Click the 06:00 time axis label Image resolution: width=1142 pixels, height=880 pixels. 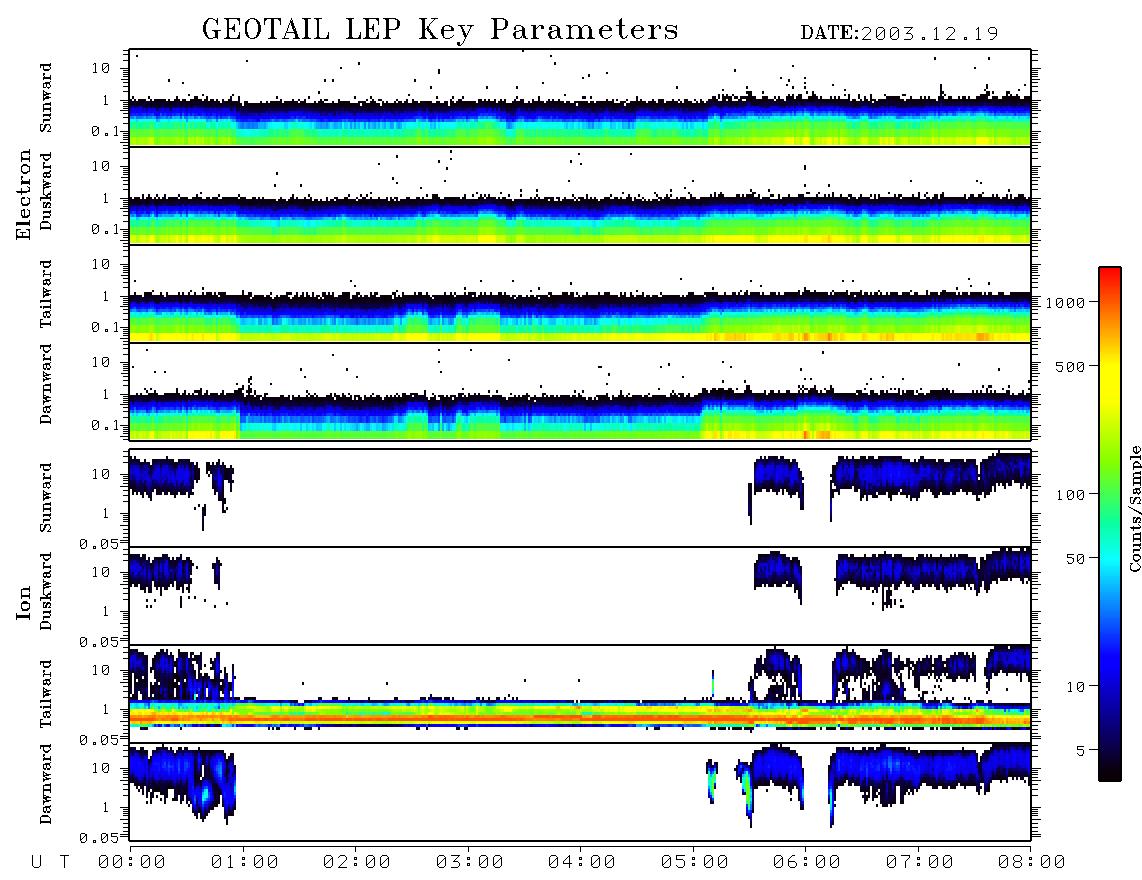807,862
